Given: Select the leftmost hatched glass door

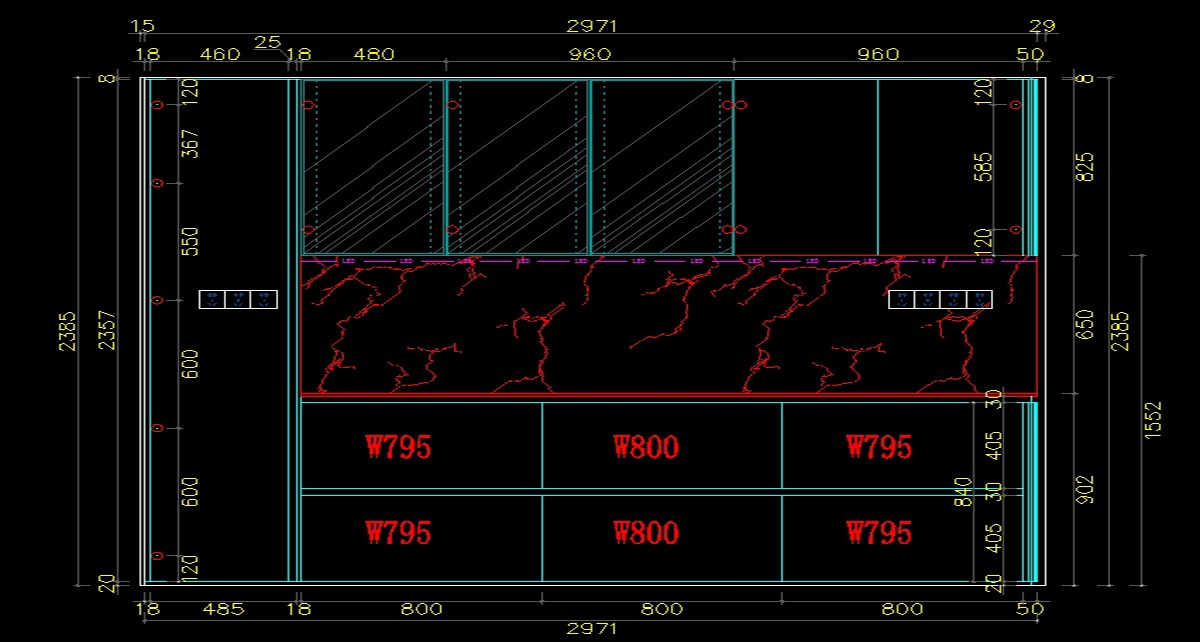Looking at the screenshot, I should (373, 167).
